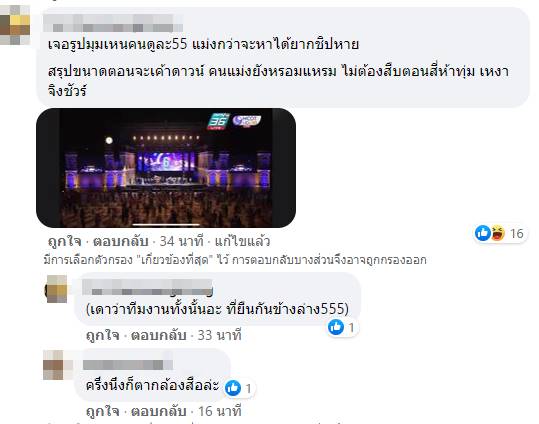Image resolution: width=539 pixels, height=424 pixels.
Task: Open the concert stage photo attachment
Action: click(166, 168)
